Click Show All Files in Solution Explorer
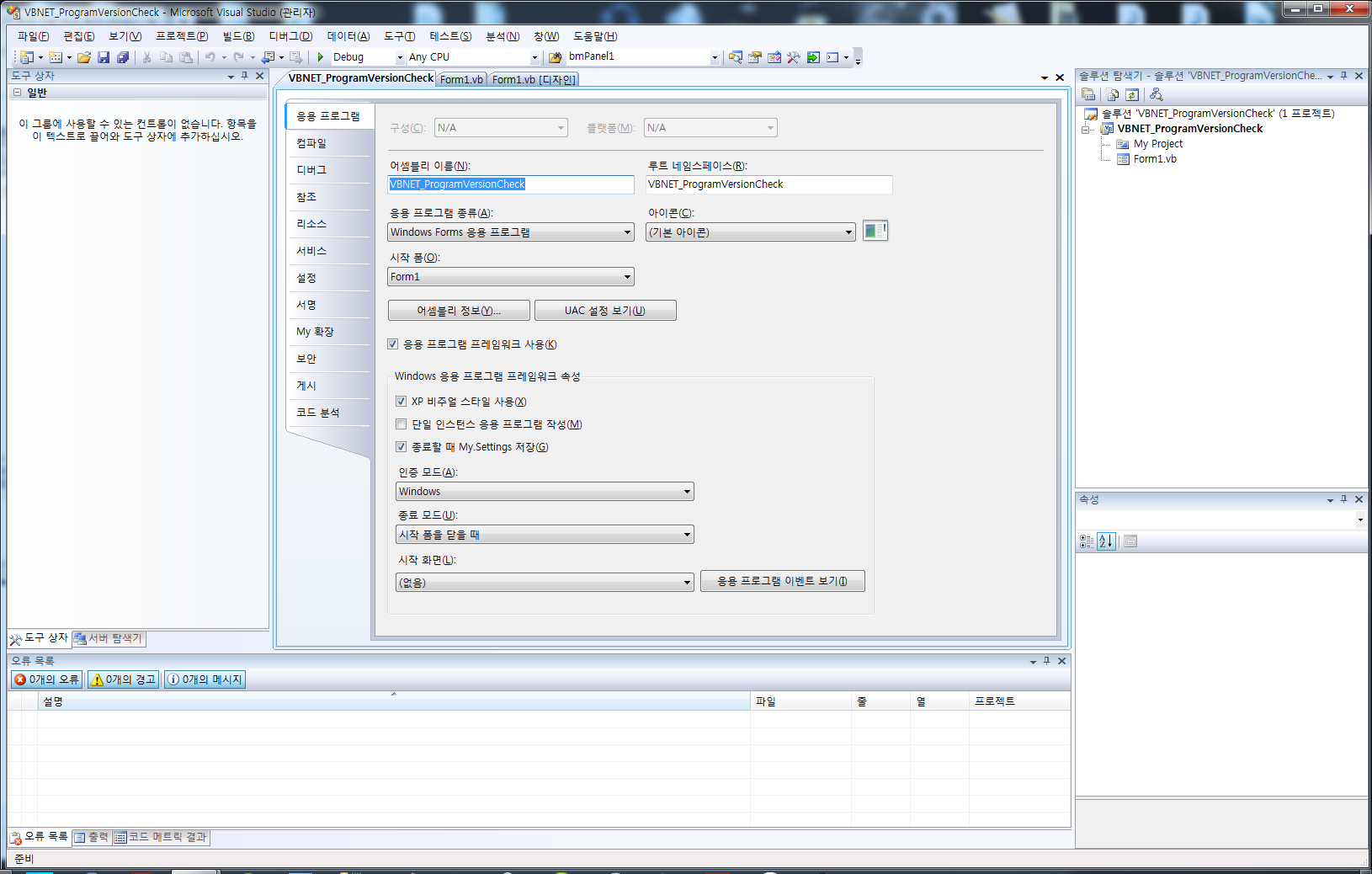This screenshot has width=1372, height=874. point(1113,94)
